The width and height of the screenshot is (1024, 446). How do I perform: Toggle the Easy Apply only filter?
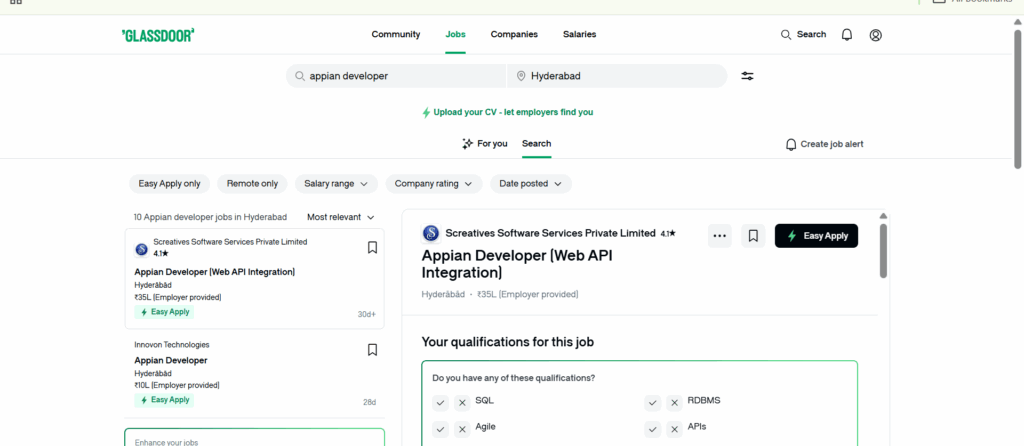tap(169, 184)
